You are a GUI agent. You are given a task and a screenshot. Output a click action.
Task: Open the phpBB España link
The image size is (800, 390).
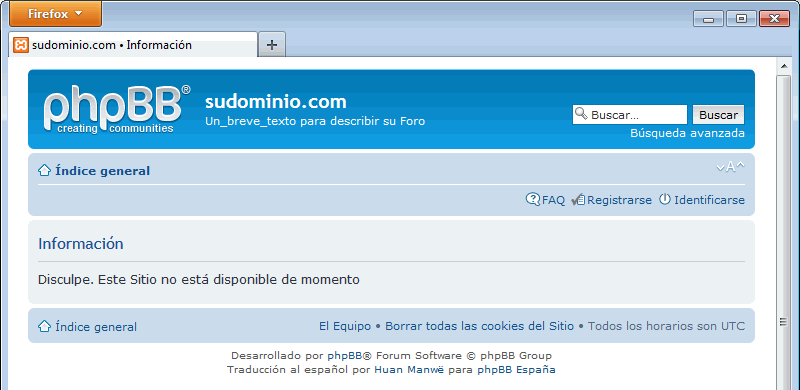tap(516, 369)
